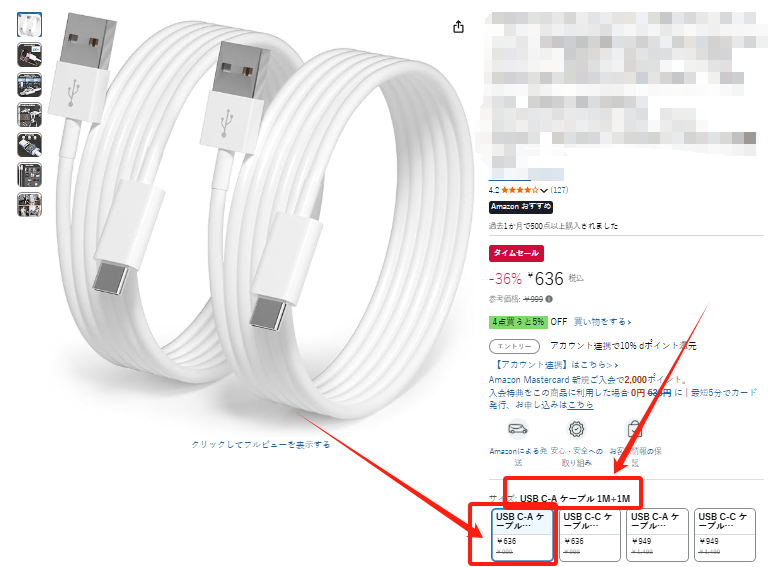Select the seventh product thumbnail
The height and width of the screenshot is (567, 776).
point(30,205)
